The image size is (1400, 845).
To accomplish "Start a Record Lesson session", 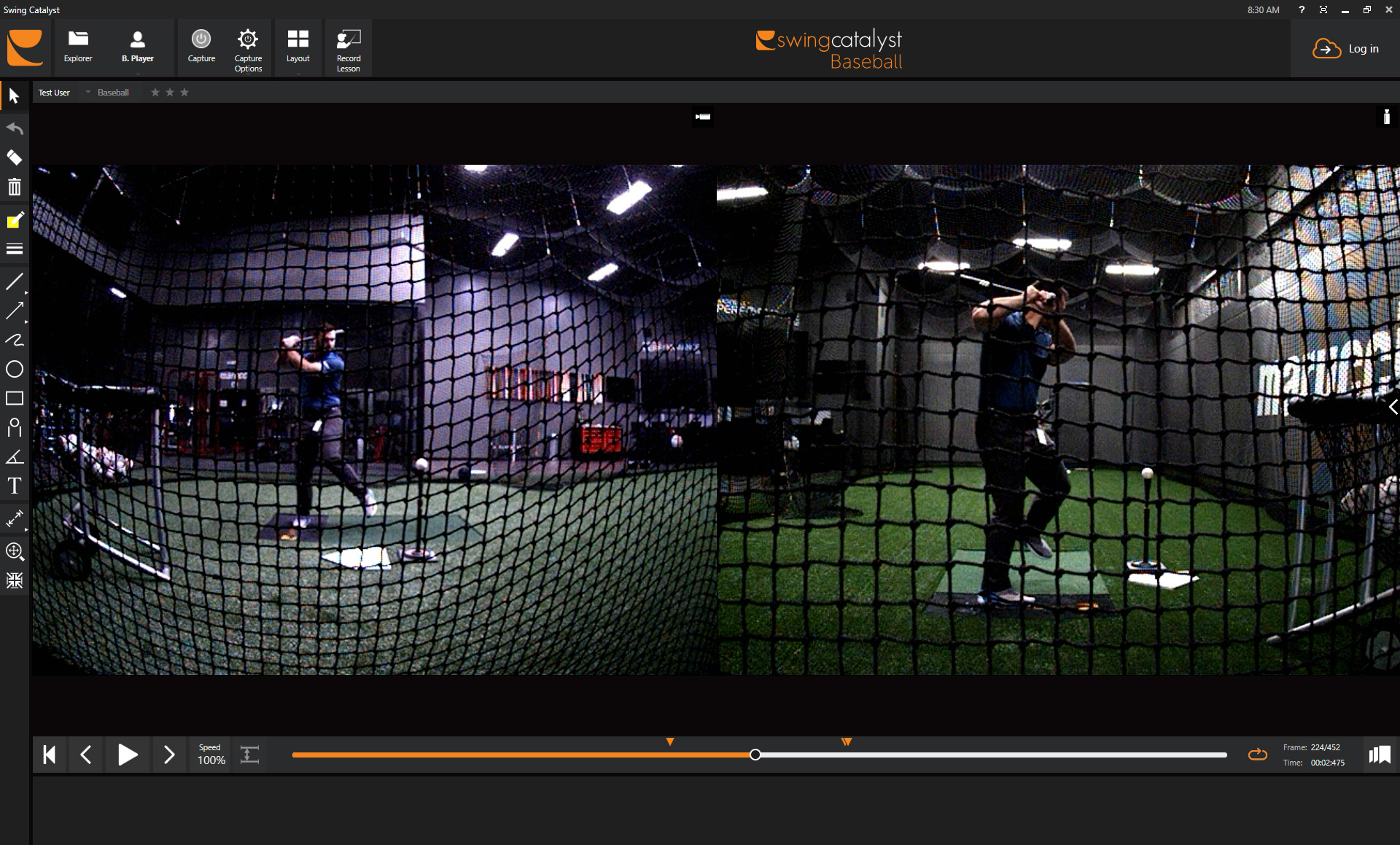I will [348, 48].
